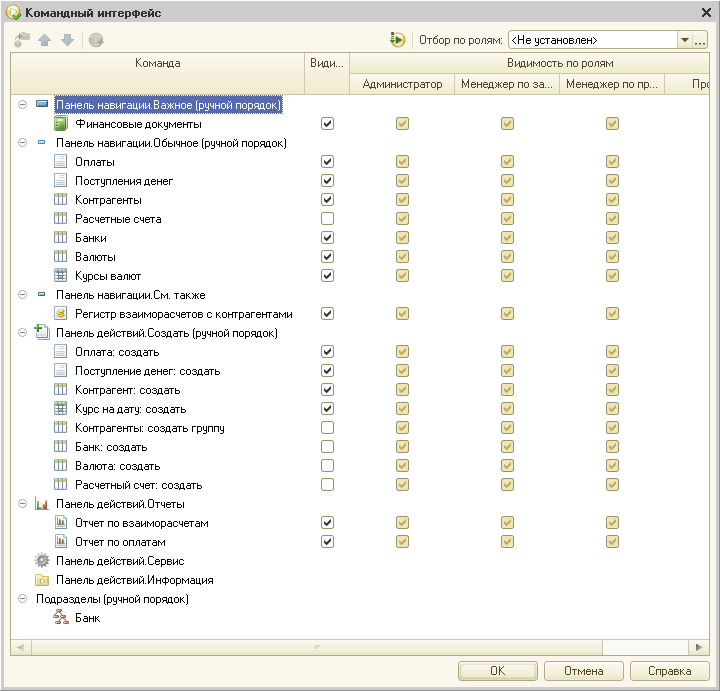
Task: Click the Финансовые документы journal icon
Action: point(60,124)
